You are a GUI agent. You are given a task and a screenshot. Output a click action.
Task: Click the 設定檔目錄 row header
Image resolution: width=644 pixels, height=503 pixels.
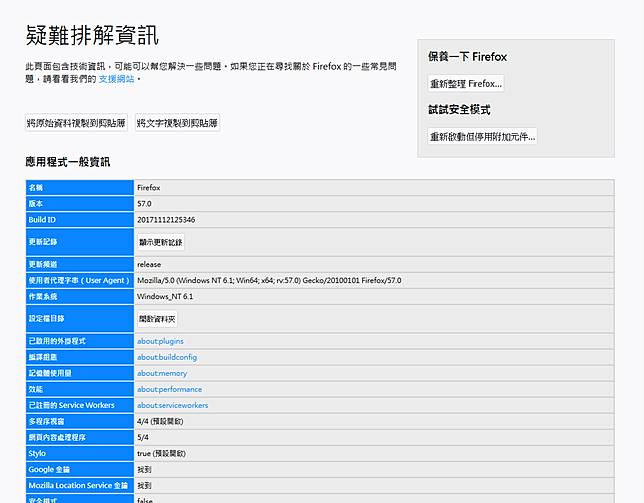pyautogui.click(x=80, y=319)
